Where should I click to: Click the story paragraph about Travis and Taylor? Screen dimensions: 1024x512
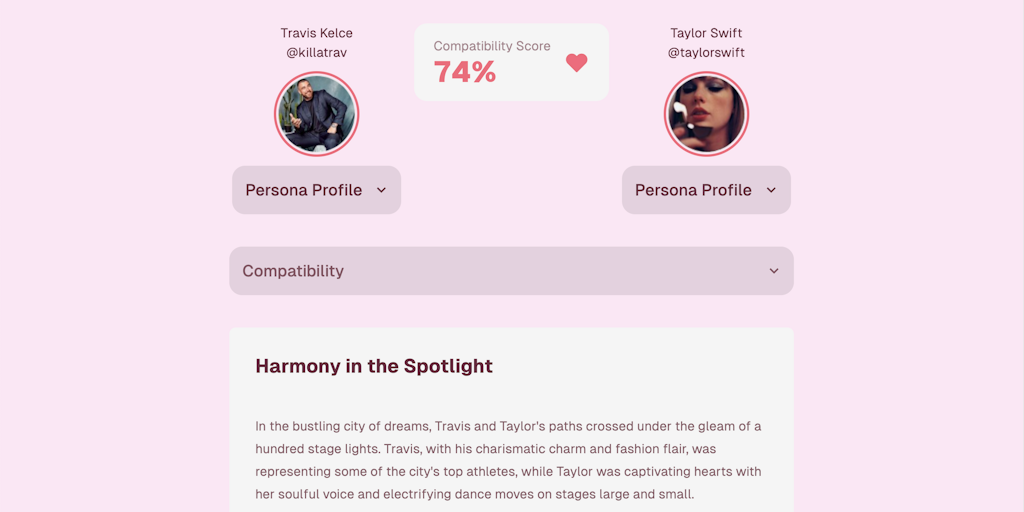[508, 460]
